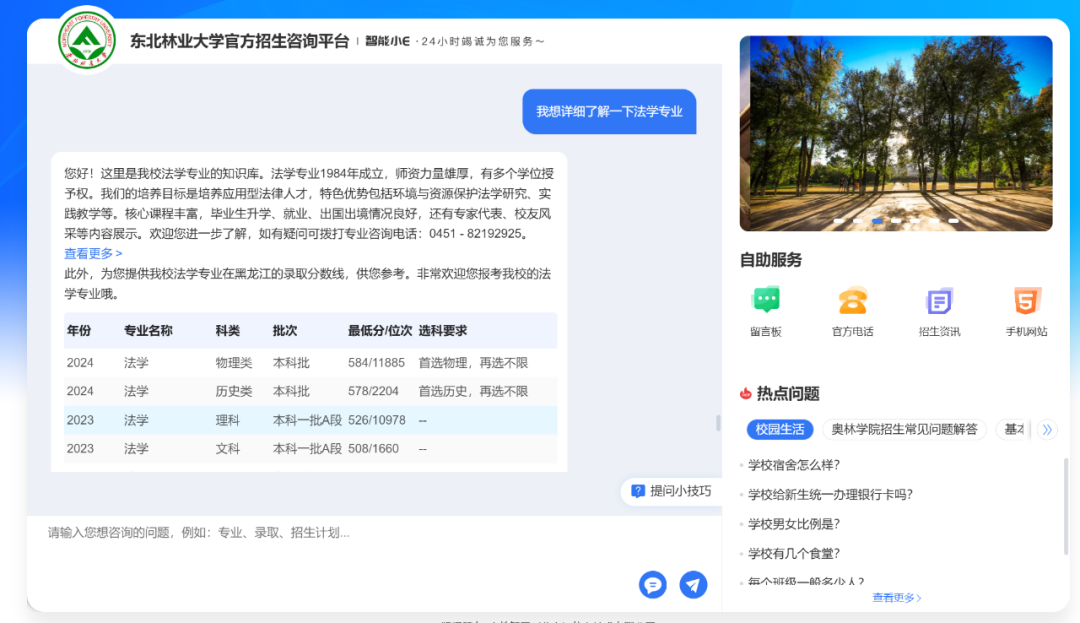Click the question mark icon in 提问小技巧

tap(637, 491)
